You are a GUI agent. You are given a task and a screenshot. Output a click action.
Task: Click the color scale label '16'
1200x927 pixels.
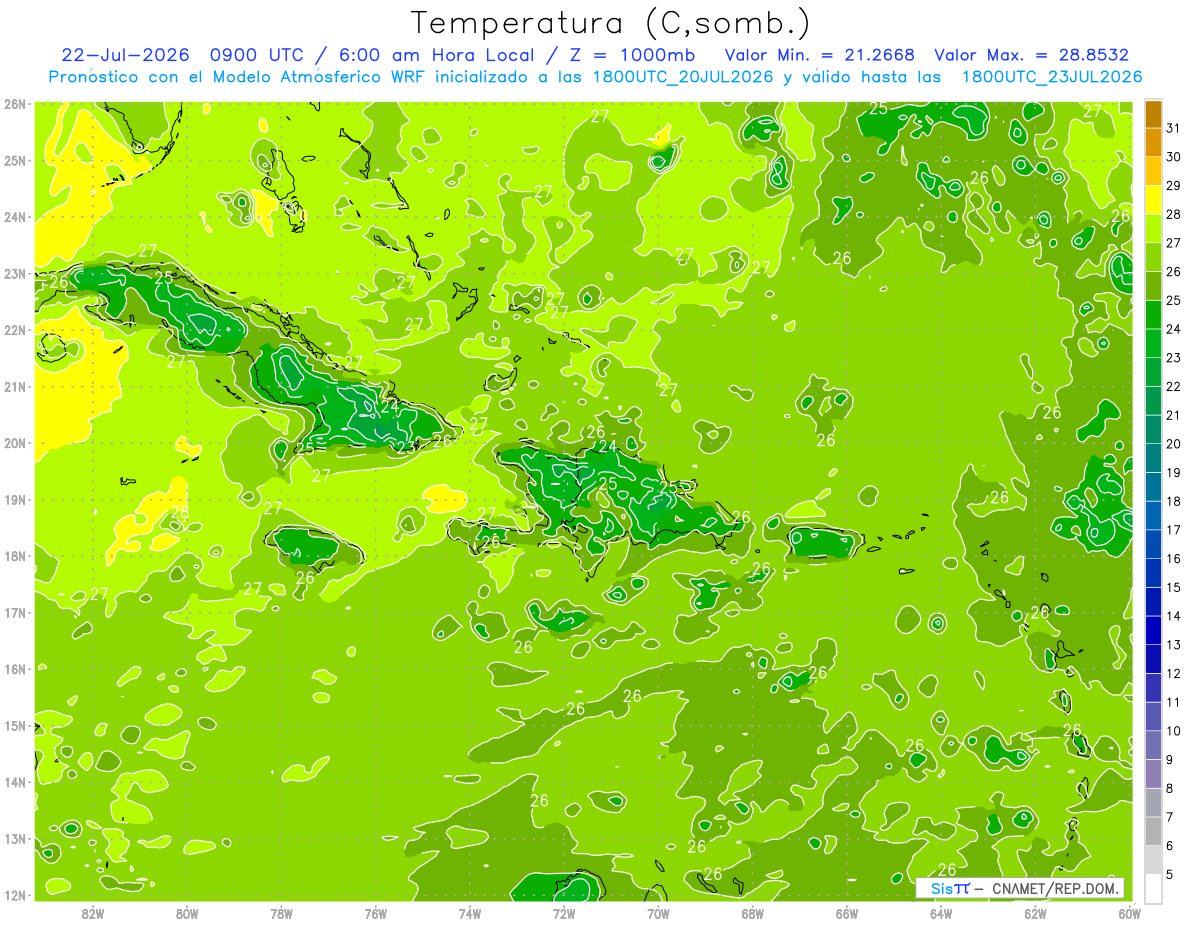(1174, 559)
